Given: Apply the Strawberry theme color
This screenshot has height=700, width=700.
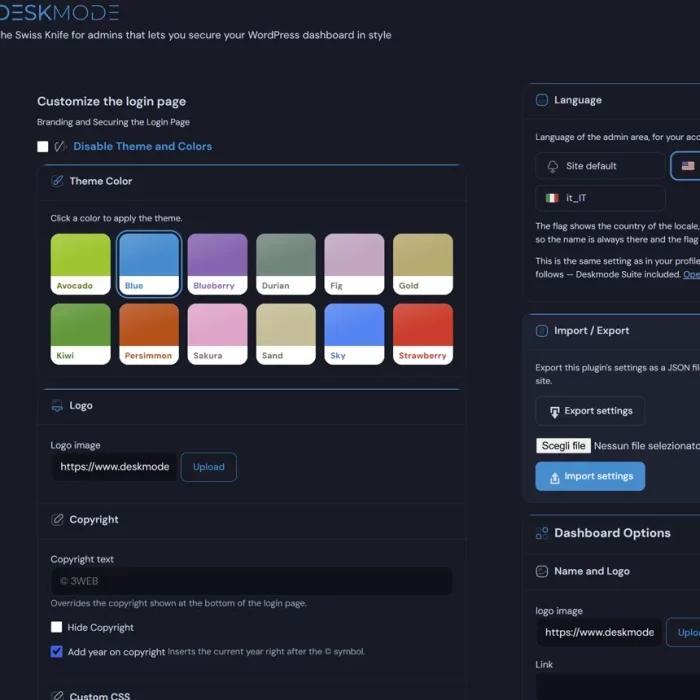Looking at the screenshot, I should (423, 334).
